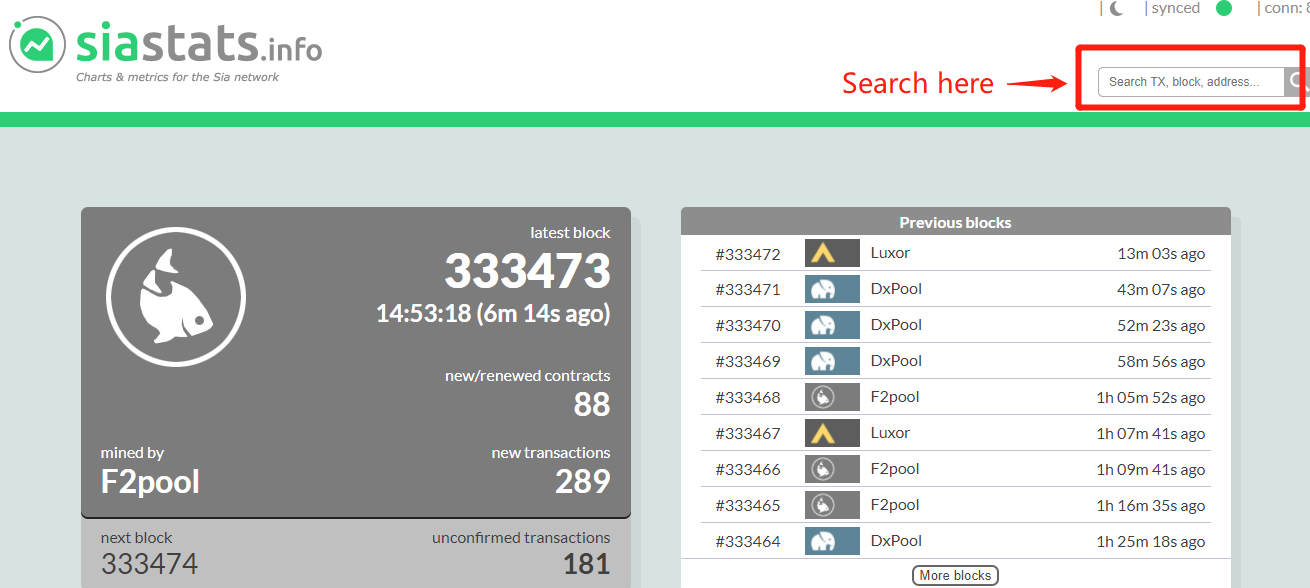Image resolution: width=1310 pixels, height=588 pixels.
Task: Click the large F2pool fish icon
Action: click(176, 298)
